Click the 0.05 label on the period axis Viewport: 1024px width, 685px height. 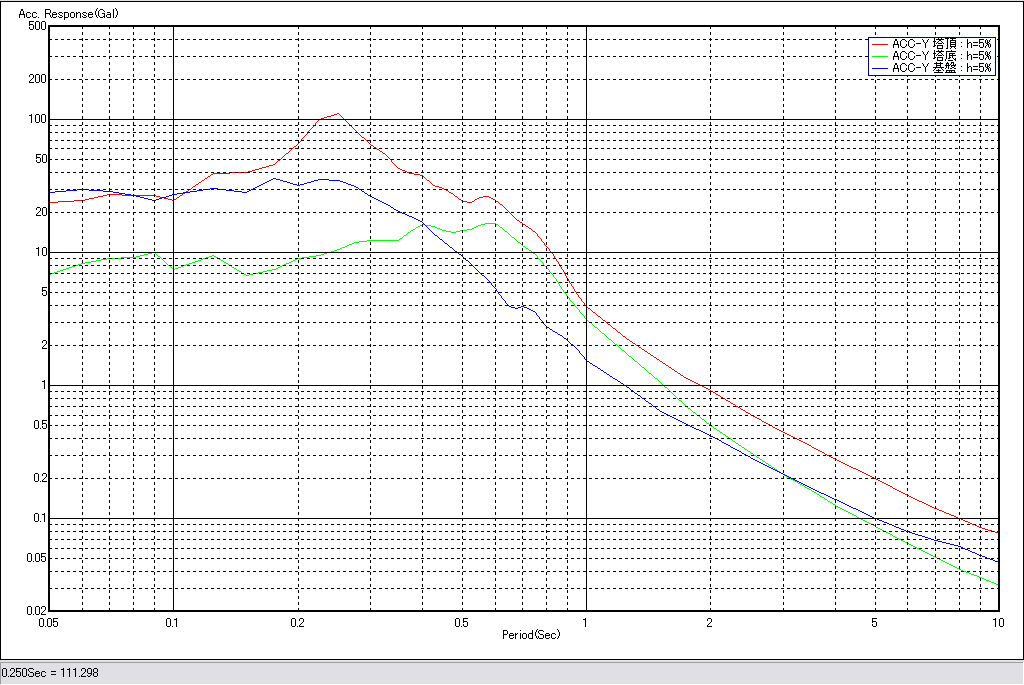pyautogui.click(x=50, y=622)
